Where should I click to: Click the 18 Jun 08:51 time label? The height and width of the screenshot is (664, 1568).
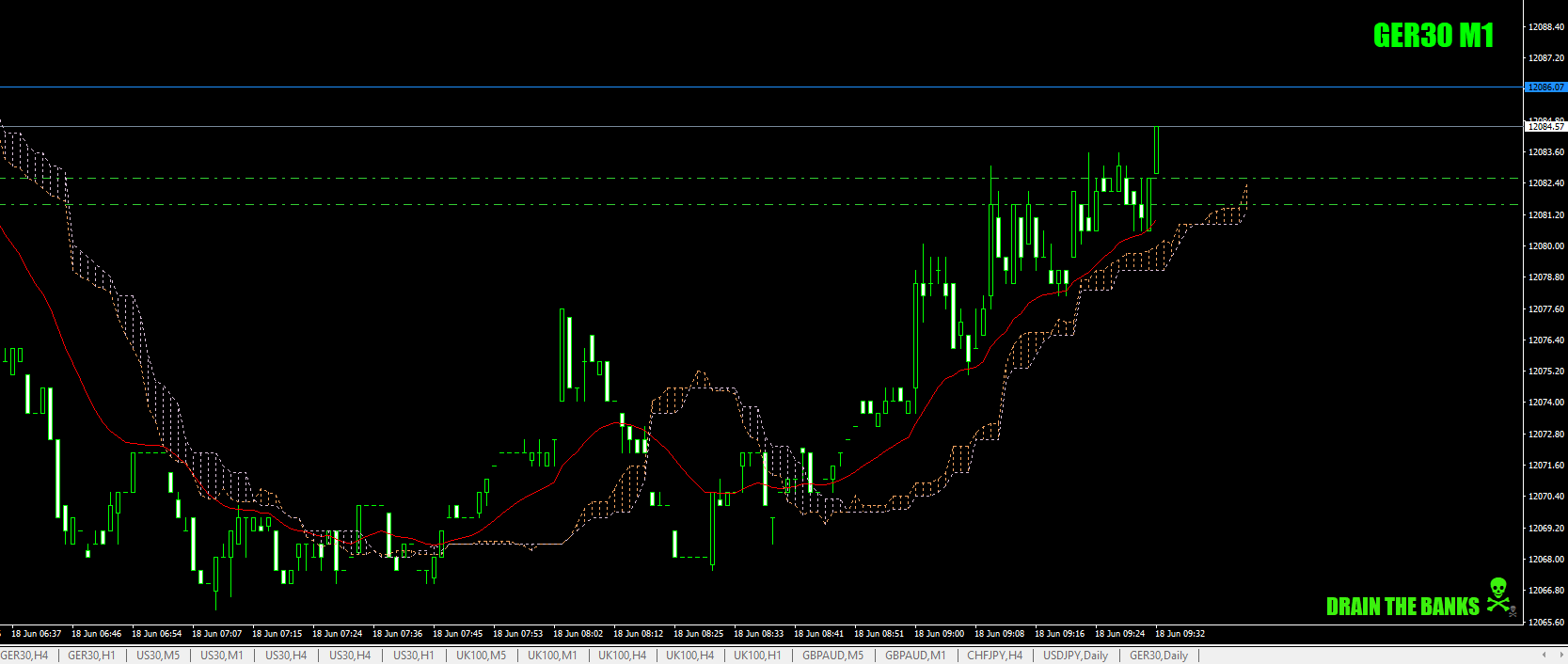879,634
